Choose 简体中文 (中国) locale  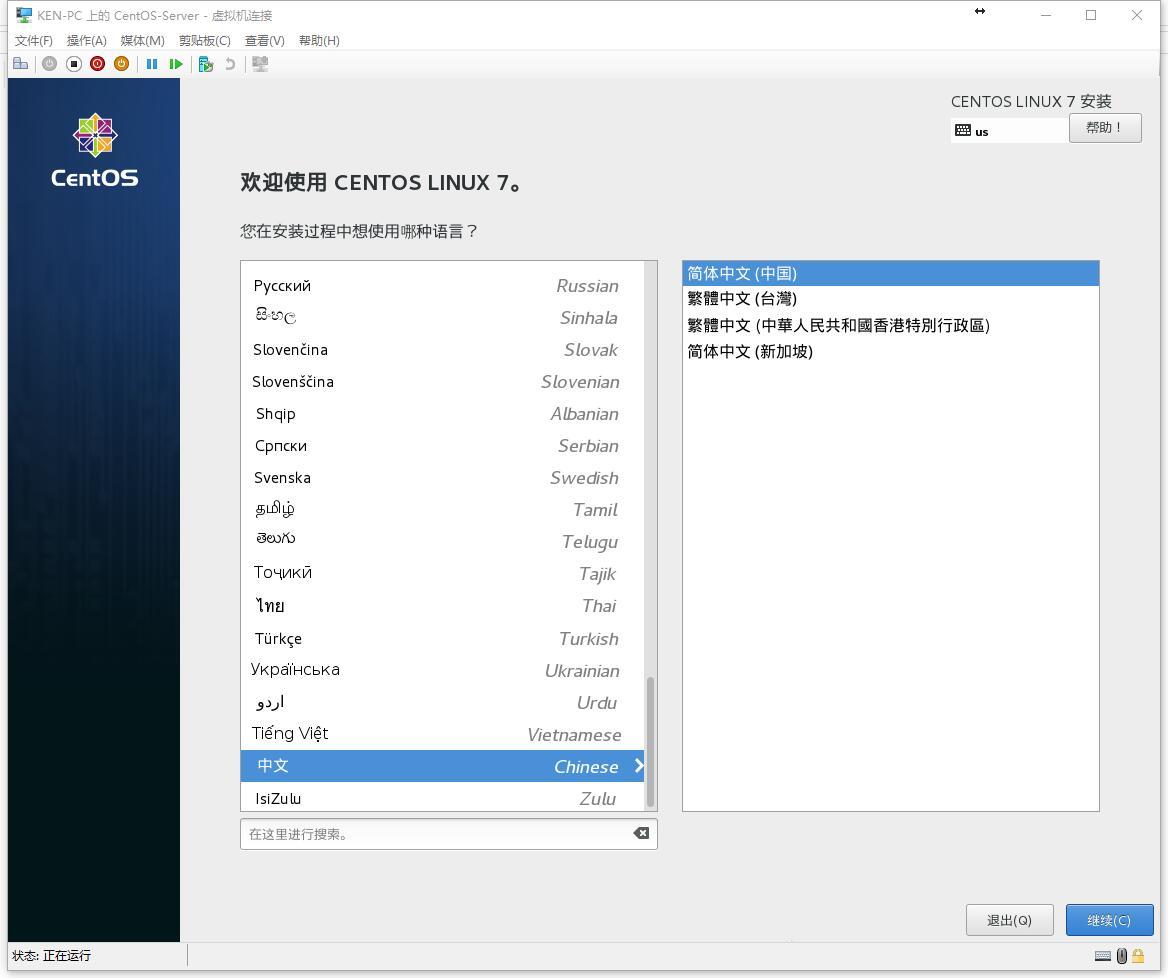pyautogui.click(x=890, y=273)
